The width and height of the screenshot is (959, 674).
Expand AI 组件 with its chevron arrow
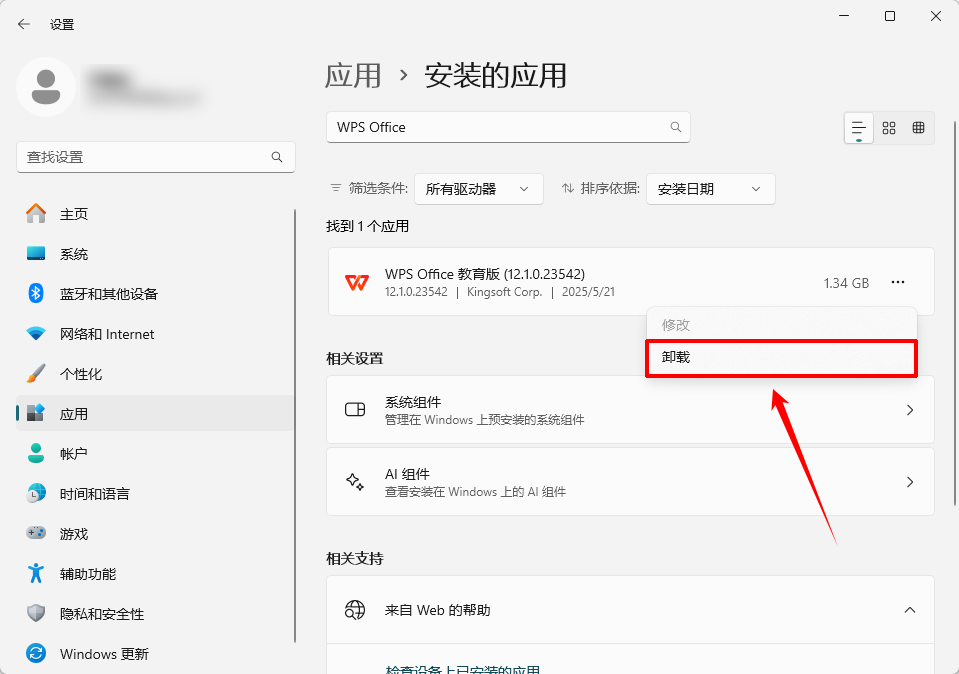point(910,482)
